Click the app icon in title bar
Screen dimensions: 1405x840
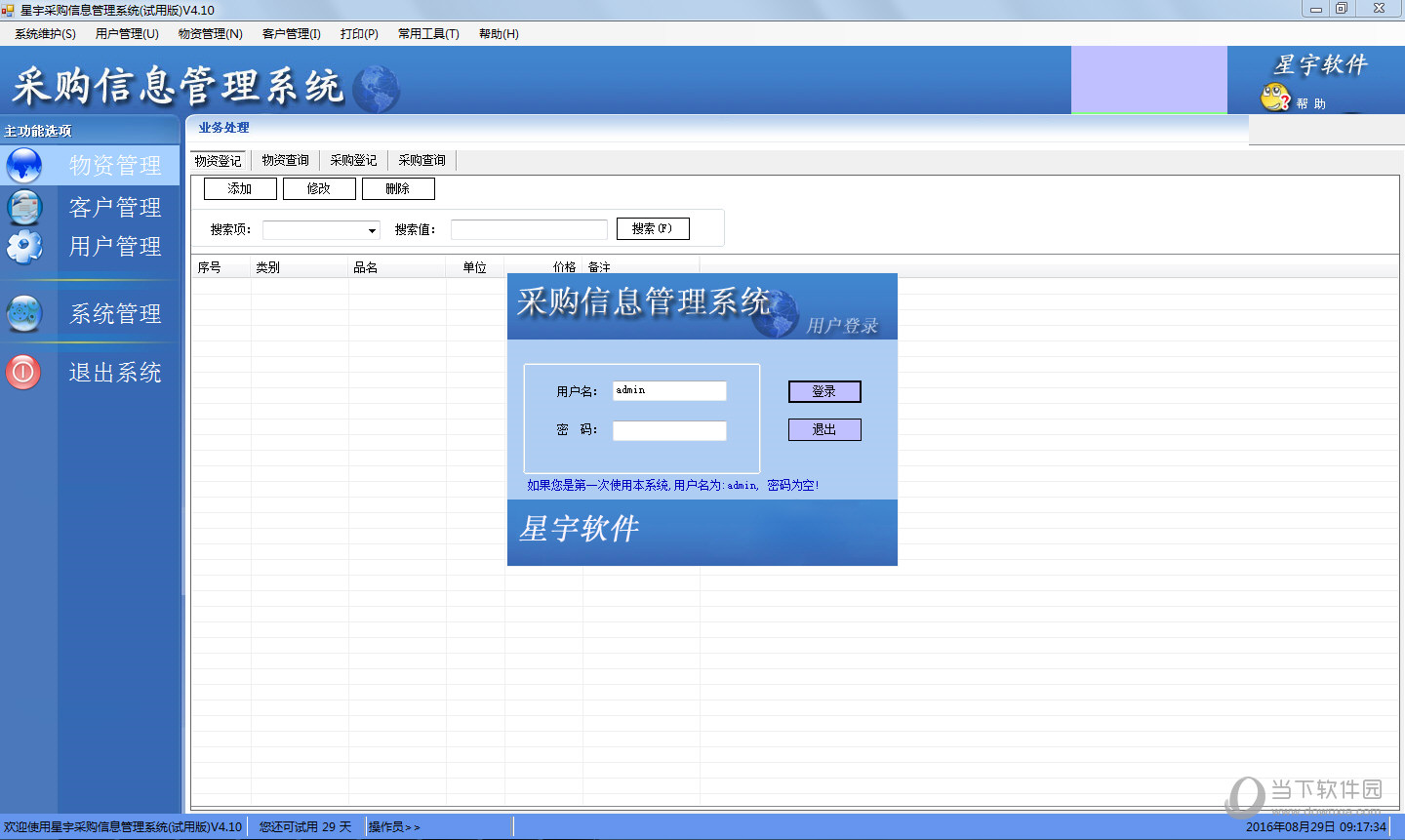8,10
